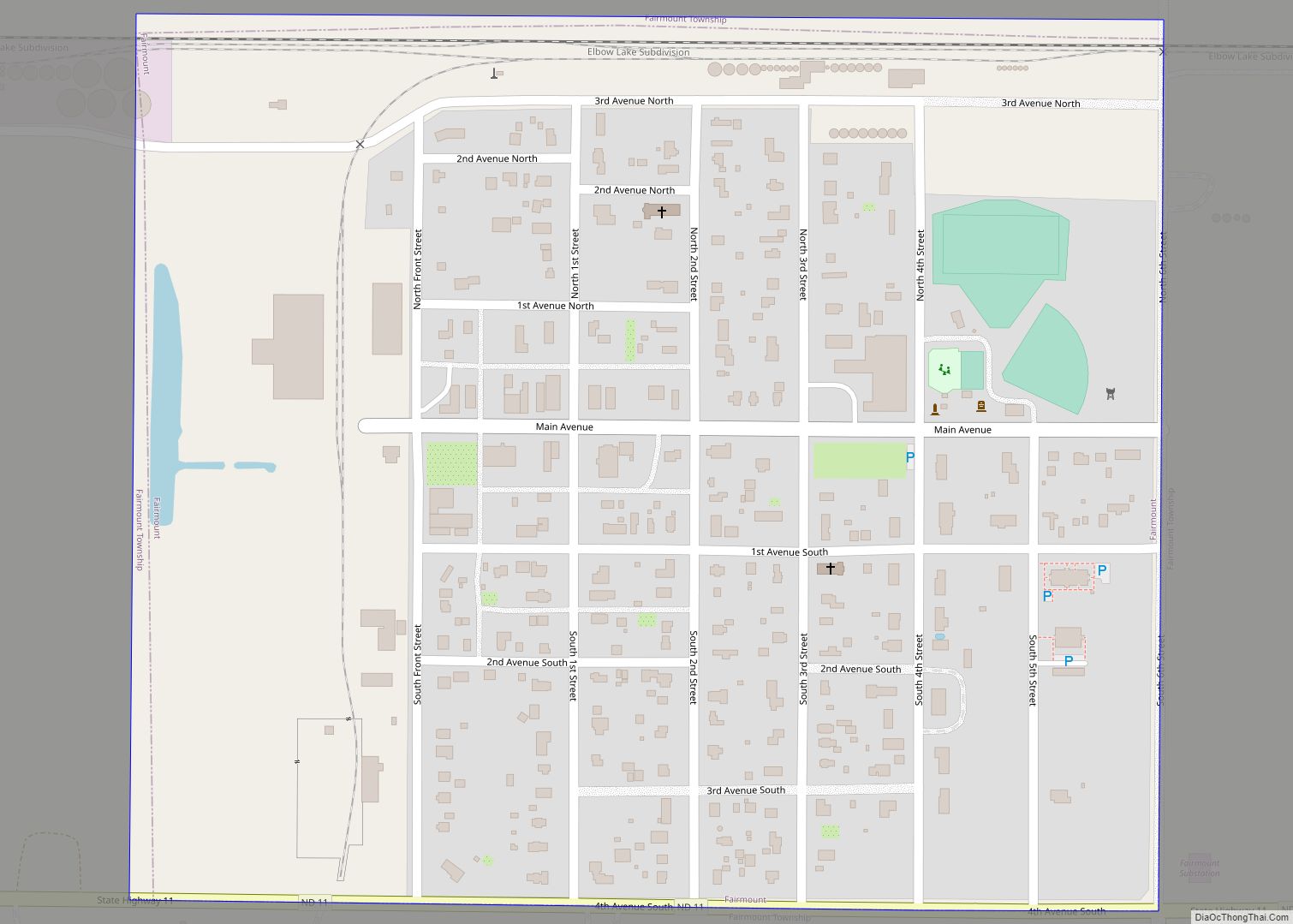Click the '1st Avenue North' label

tap(555, 306)
